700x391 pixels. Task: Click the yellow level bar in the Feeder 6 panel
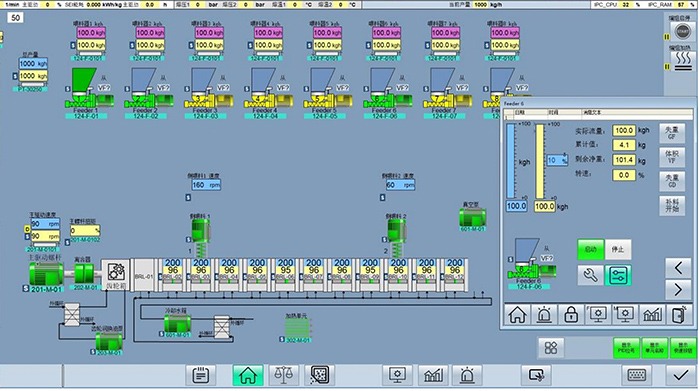point(540,162)
